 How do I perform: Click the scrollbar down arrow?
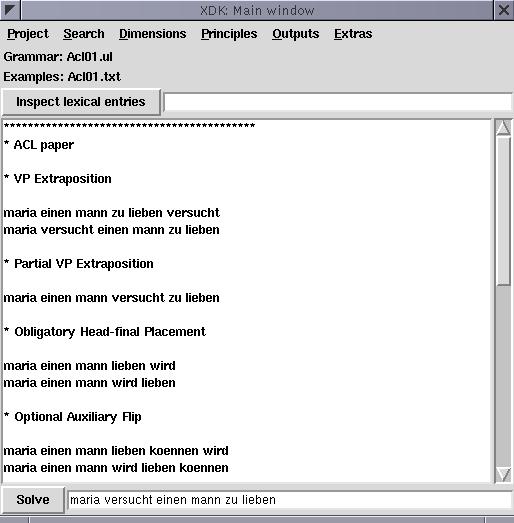[503, 474]
